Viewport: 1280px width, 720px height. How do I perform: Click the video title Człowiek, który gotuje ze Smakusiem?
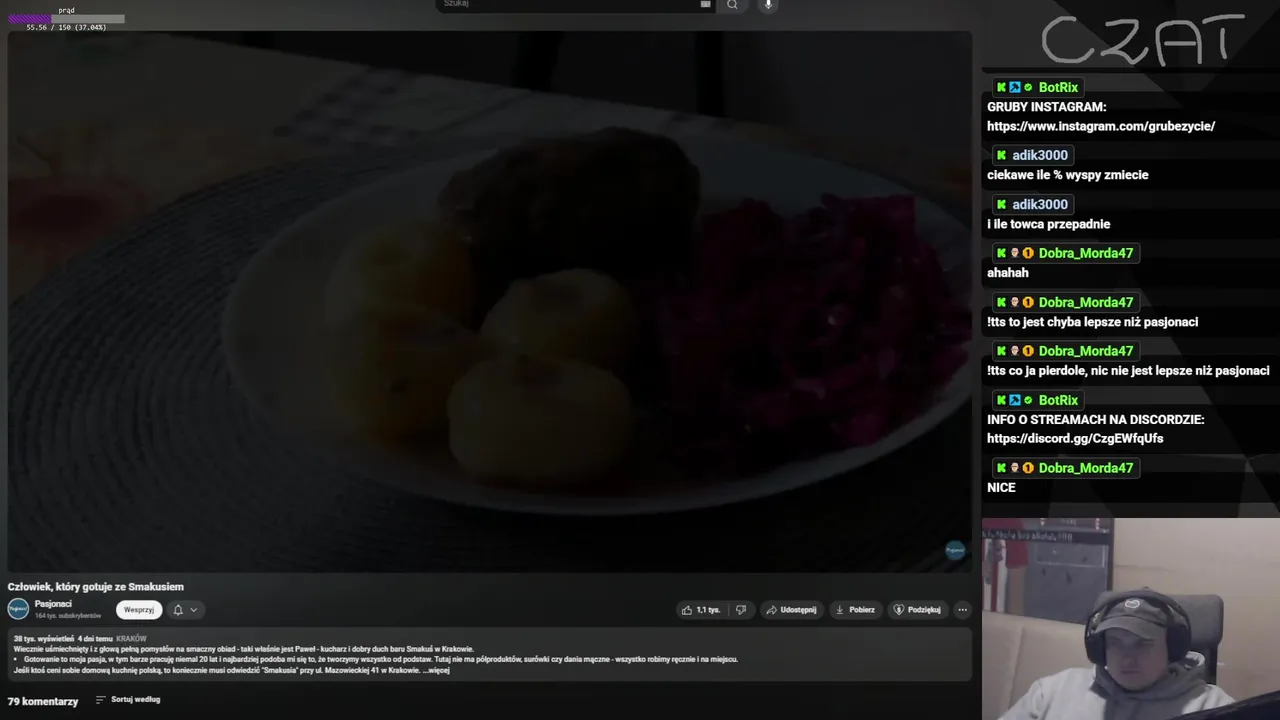click(x=96, y=587)
